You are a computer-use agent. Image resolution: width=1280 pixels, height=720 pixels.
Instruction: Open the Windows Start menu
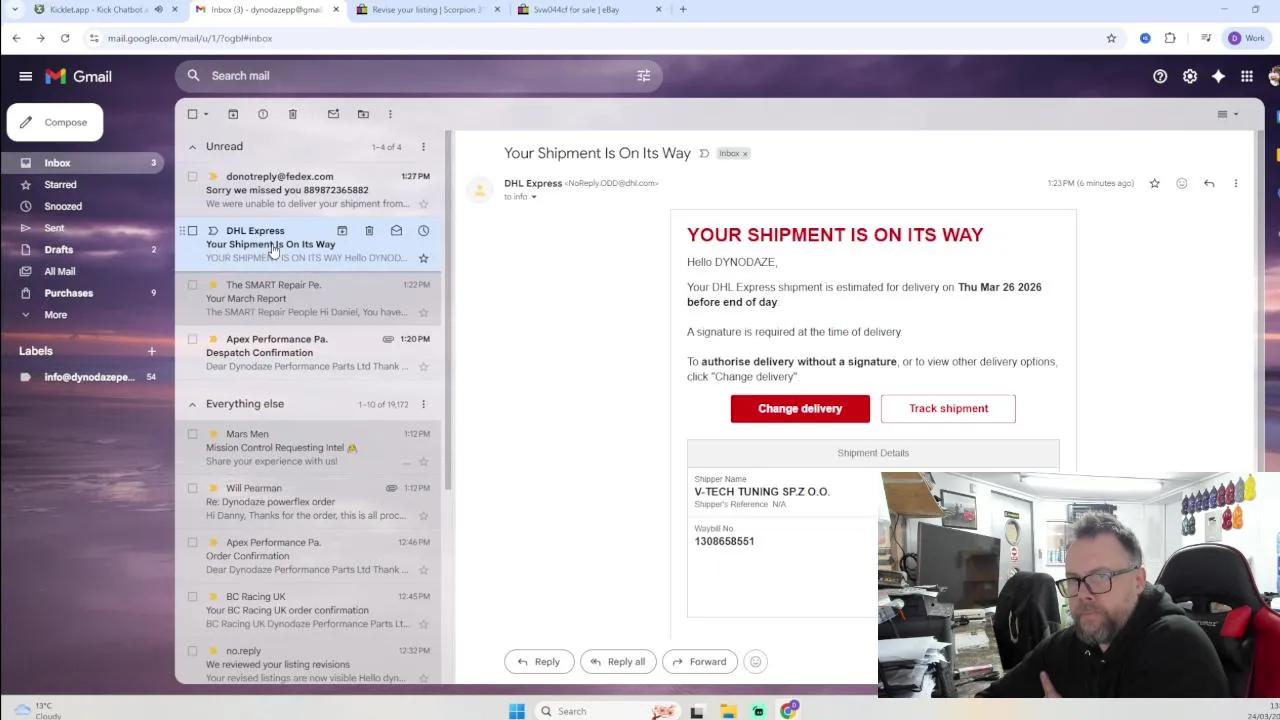[x=517, y=711]
